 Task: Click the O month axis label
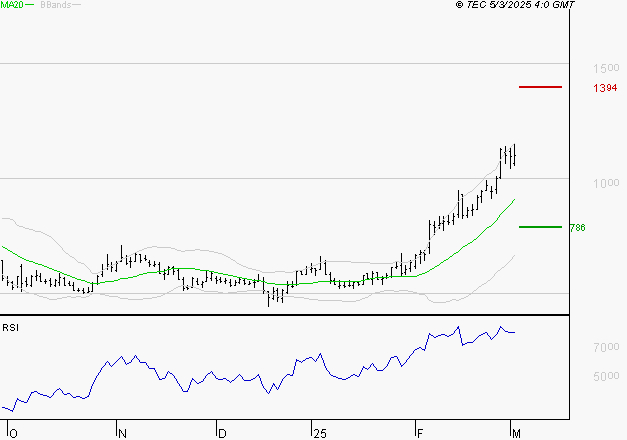[13, 434]
